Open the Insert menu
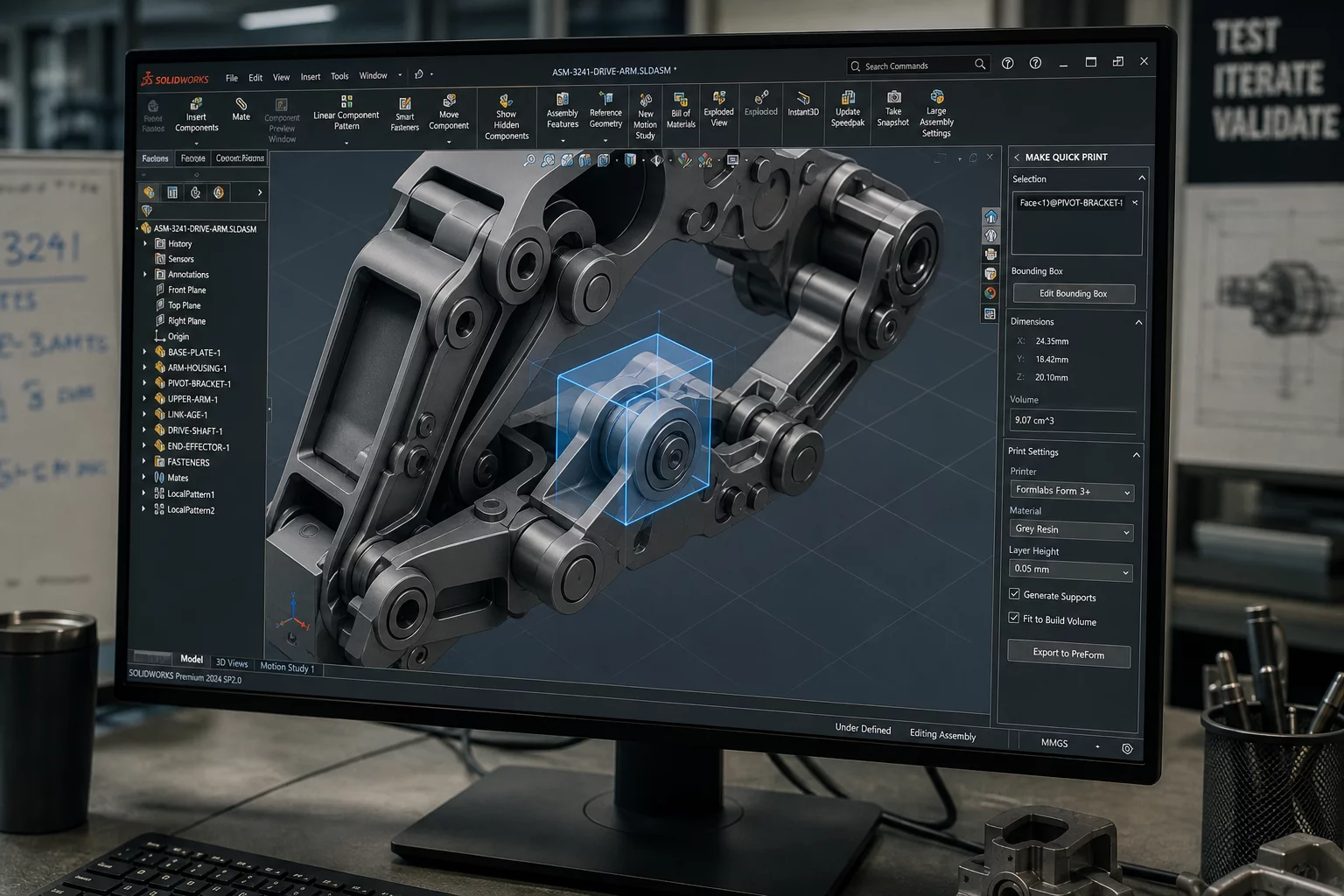The width and height of the screenshot is (1344, 896). pyautogui.click(x=311, y=77)
